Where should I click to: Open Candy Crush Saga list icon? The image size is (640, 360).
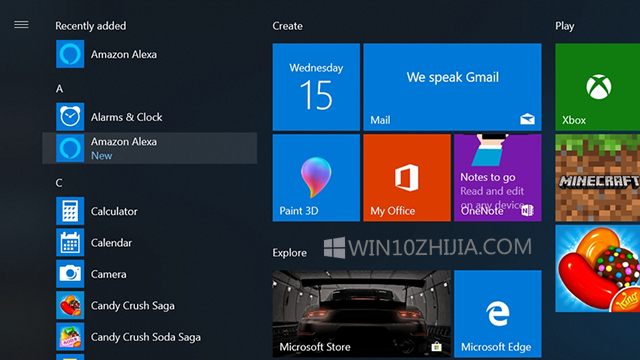click(70, 305)
